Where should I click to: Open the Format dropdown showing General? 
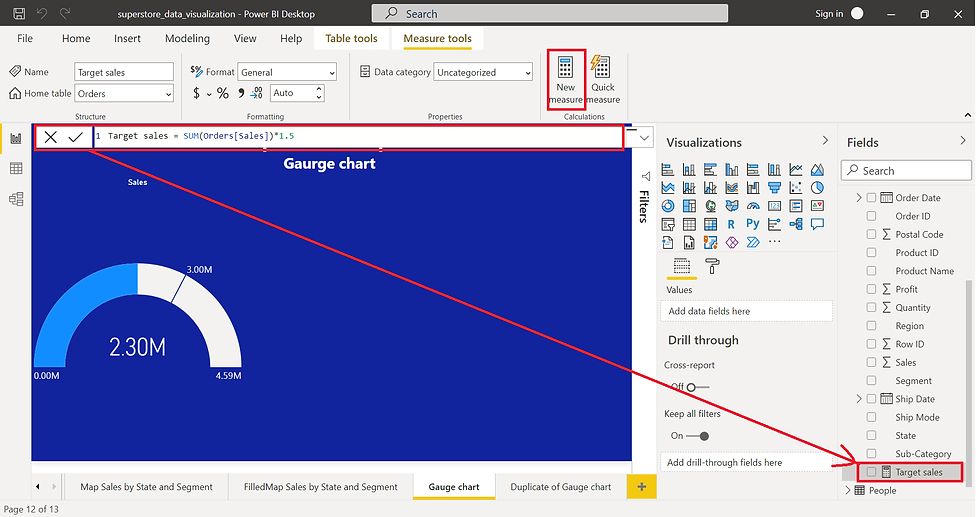(287, 72)
